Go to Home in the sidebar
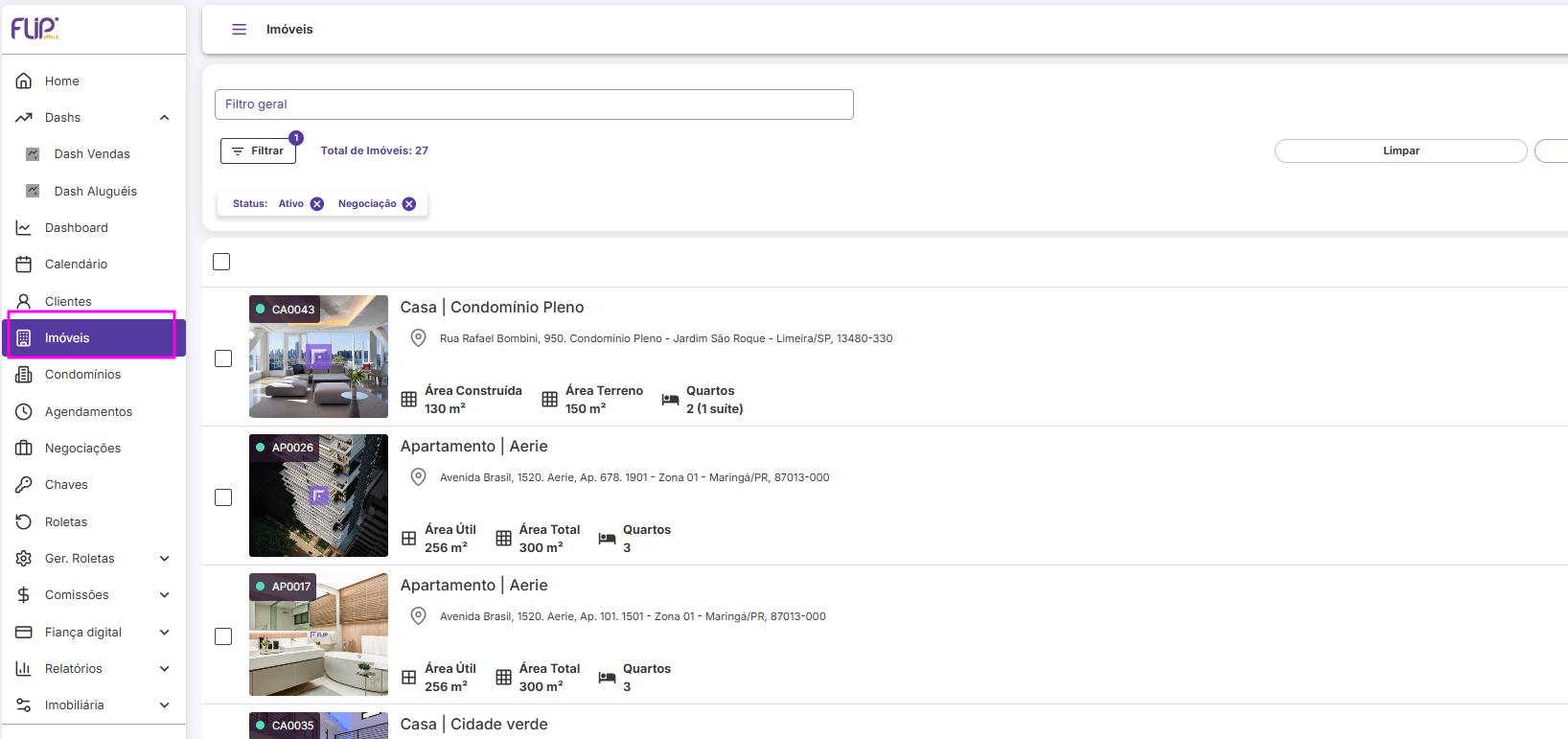Viewport: 1568px width, 739px height. point(93,81)
